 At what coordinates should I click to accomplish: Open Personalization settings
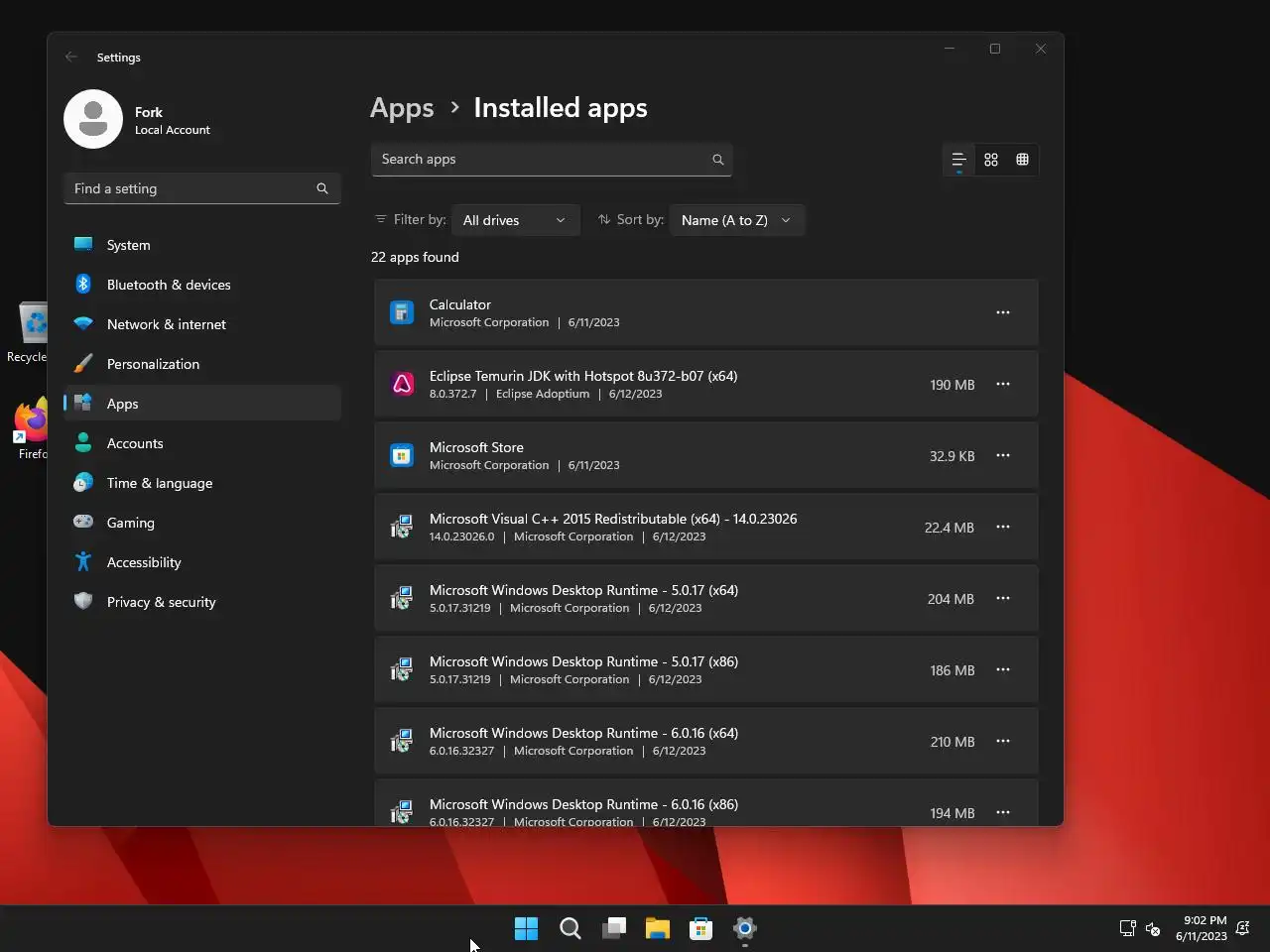click(x=202, y=364)
